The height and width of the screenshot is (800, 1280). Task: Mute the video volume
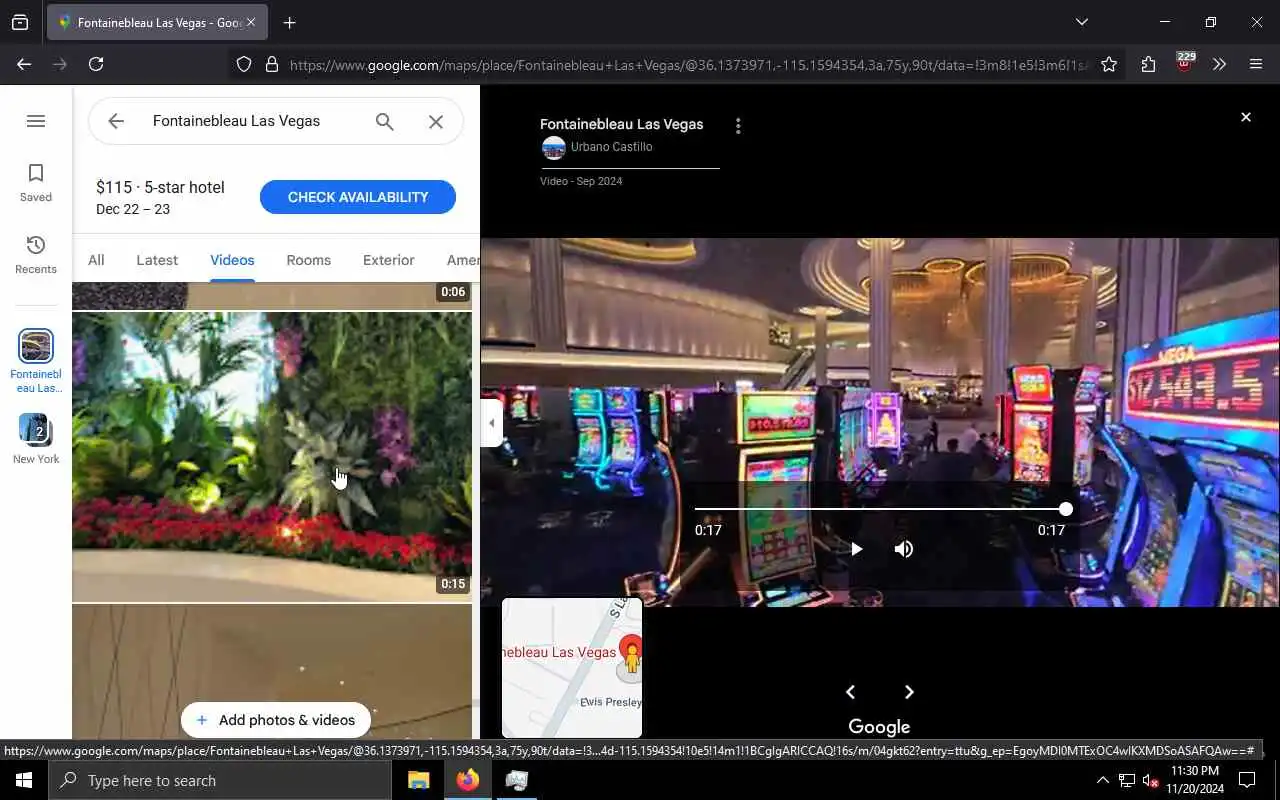(904, 549)
